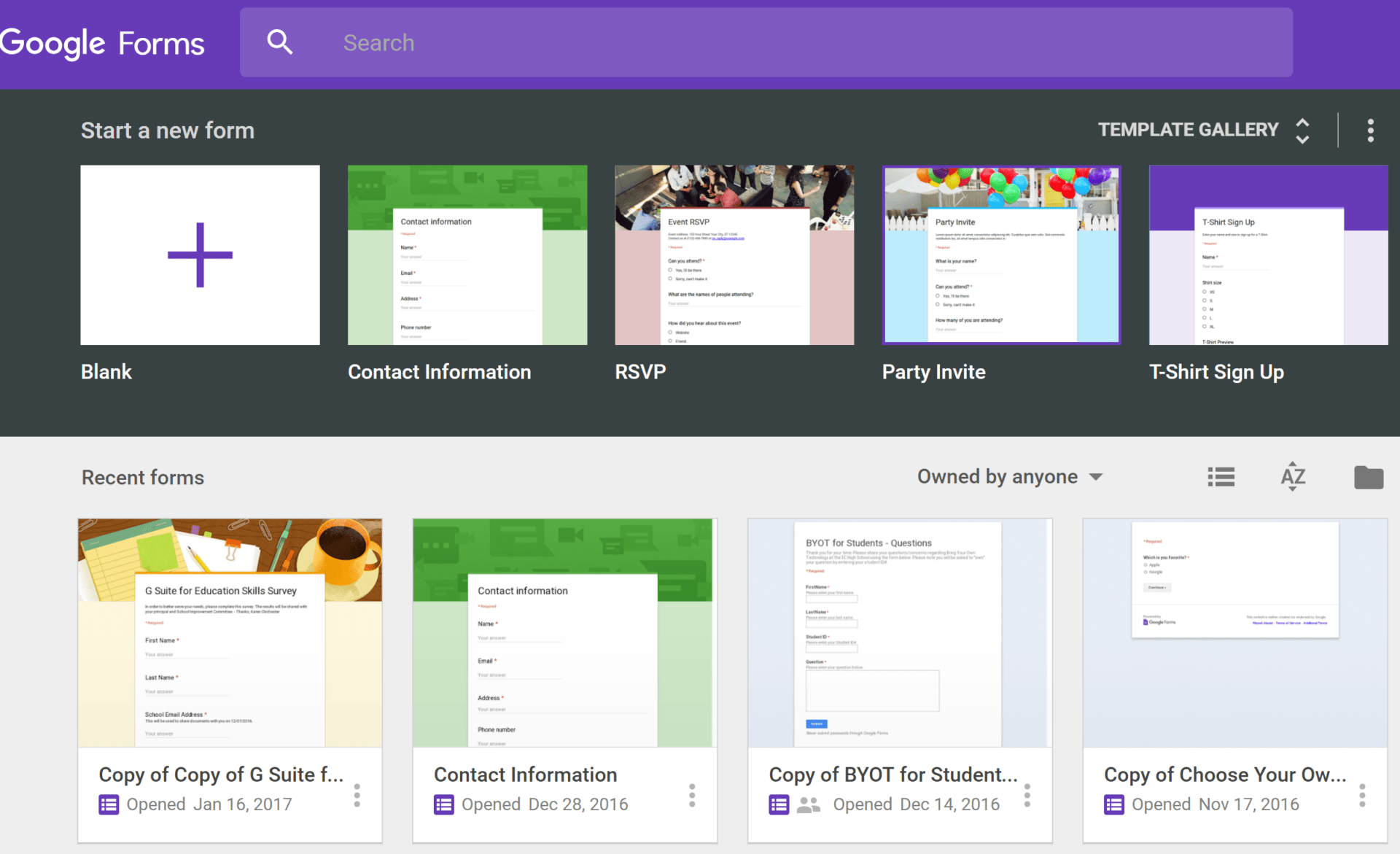Click the Template Gallery expand arrows
This screenshot has height=854, width=1400.
click(x=1302, y=131)
